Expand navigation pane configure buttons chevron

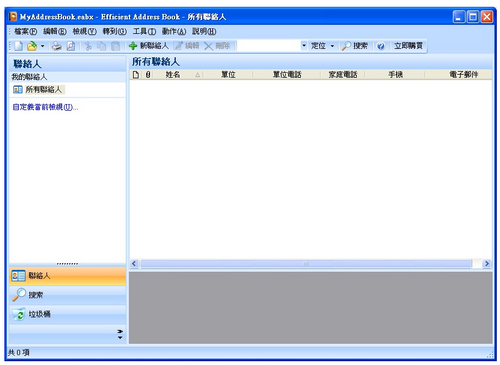pos(120,334)
